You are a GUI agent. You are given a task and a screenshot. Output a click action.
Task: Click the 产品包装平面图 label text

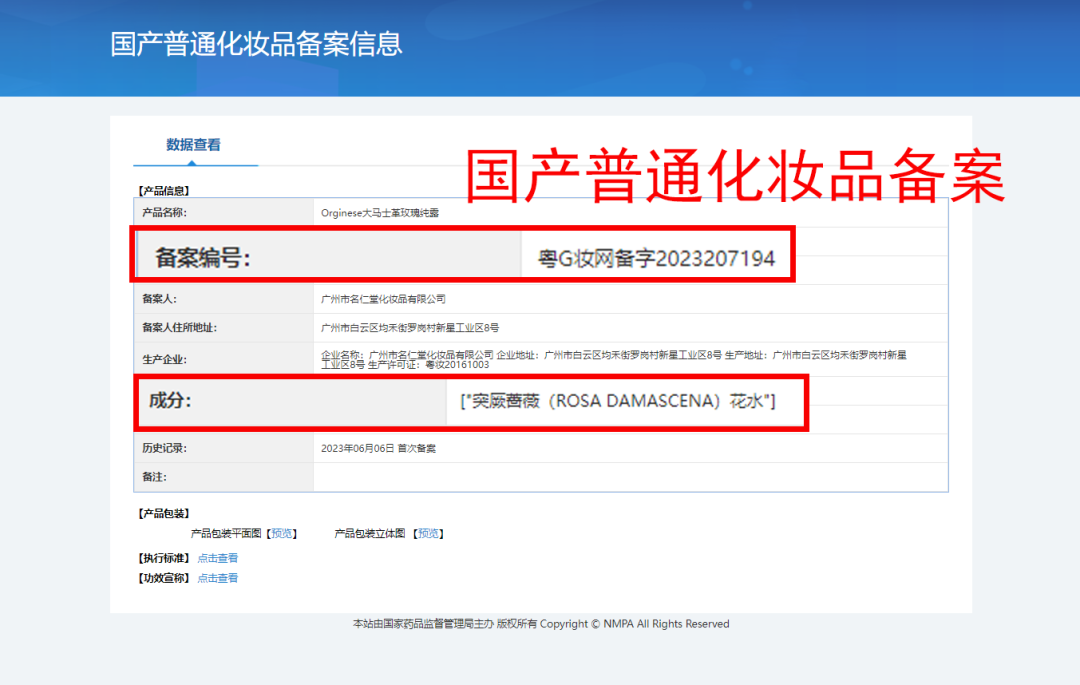point(226,534)
